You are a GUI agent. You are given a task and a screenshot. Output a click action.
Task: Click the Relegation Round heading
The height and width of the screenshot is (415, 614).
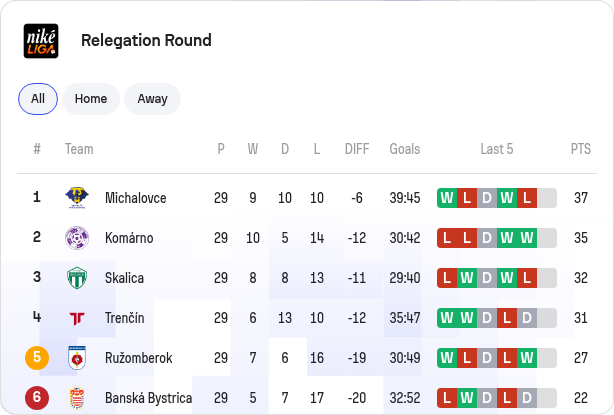[146, 40]
